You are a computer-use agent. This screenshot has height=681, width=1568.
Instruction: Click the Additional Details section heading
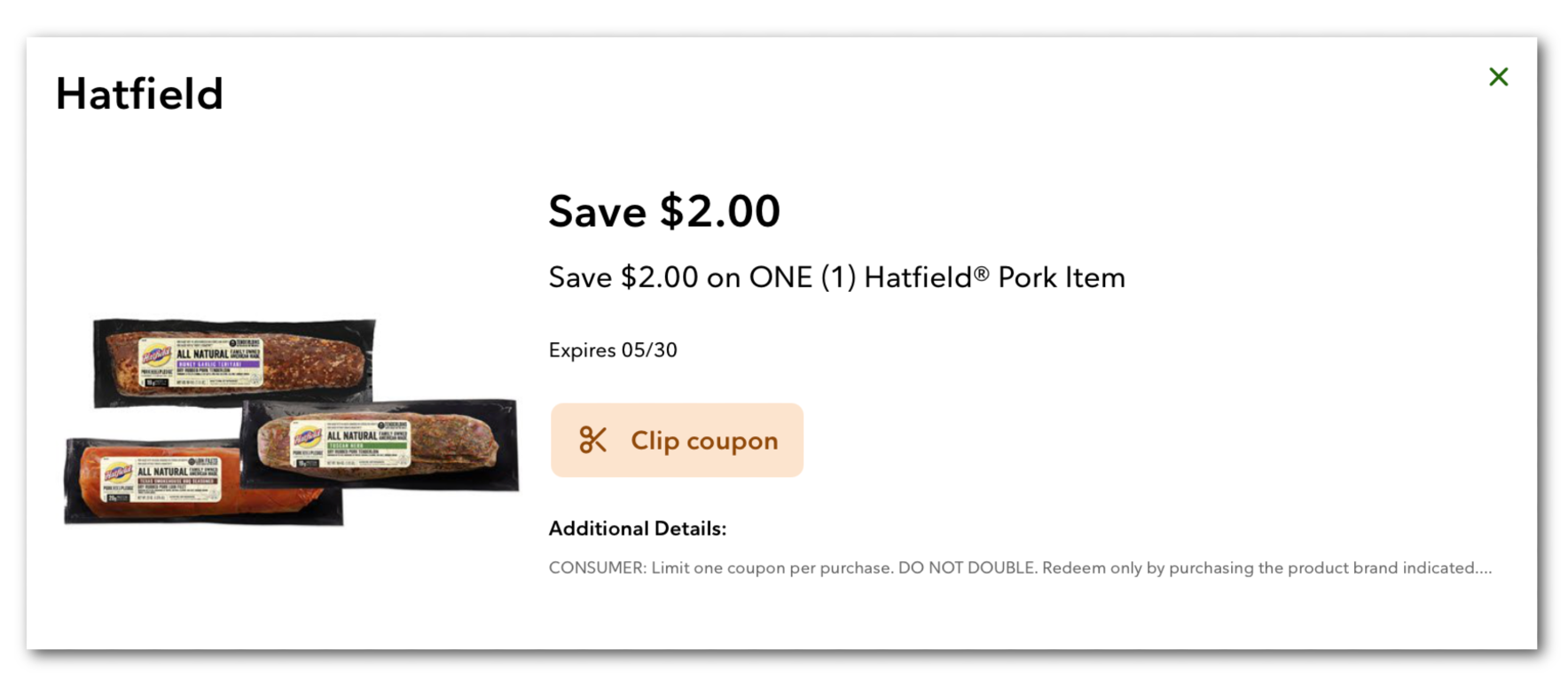click(x=636, y=528)
